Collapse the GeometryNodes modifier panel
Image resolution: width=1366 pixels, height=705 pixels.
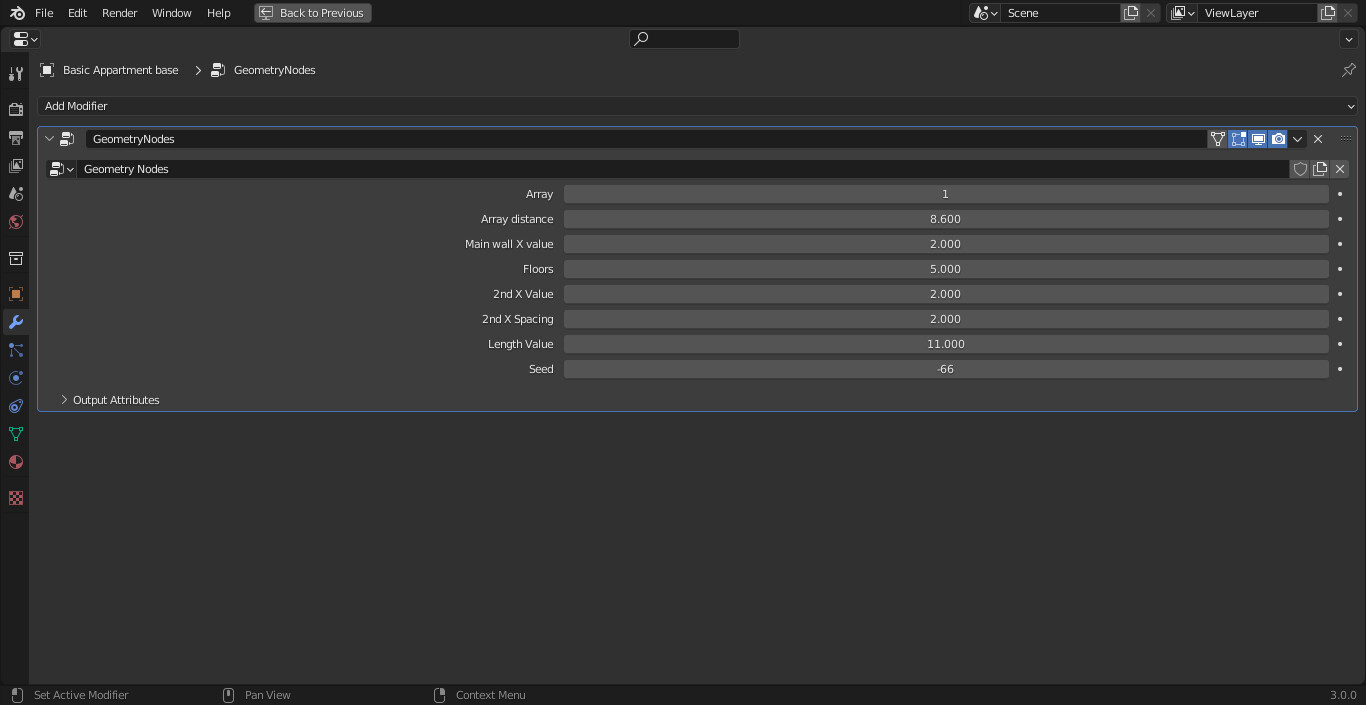click(49, 139)
